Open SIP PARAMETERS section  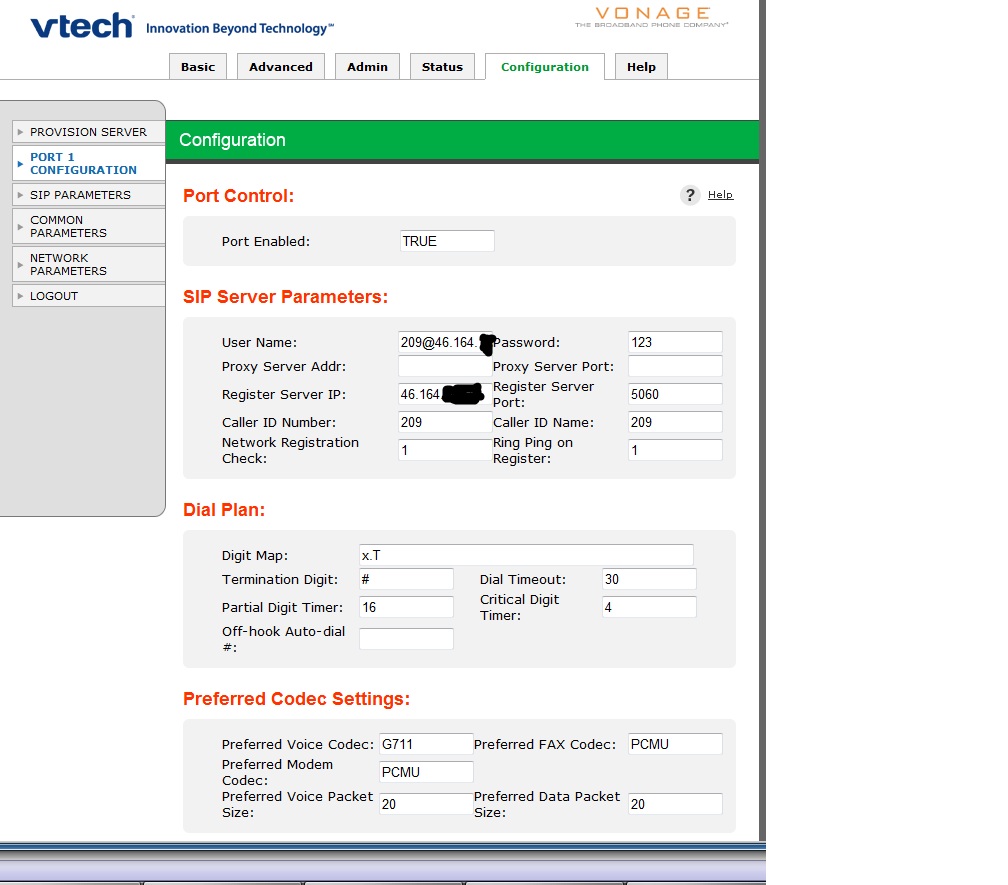tap(80, 195)
